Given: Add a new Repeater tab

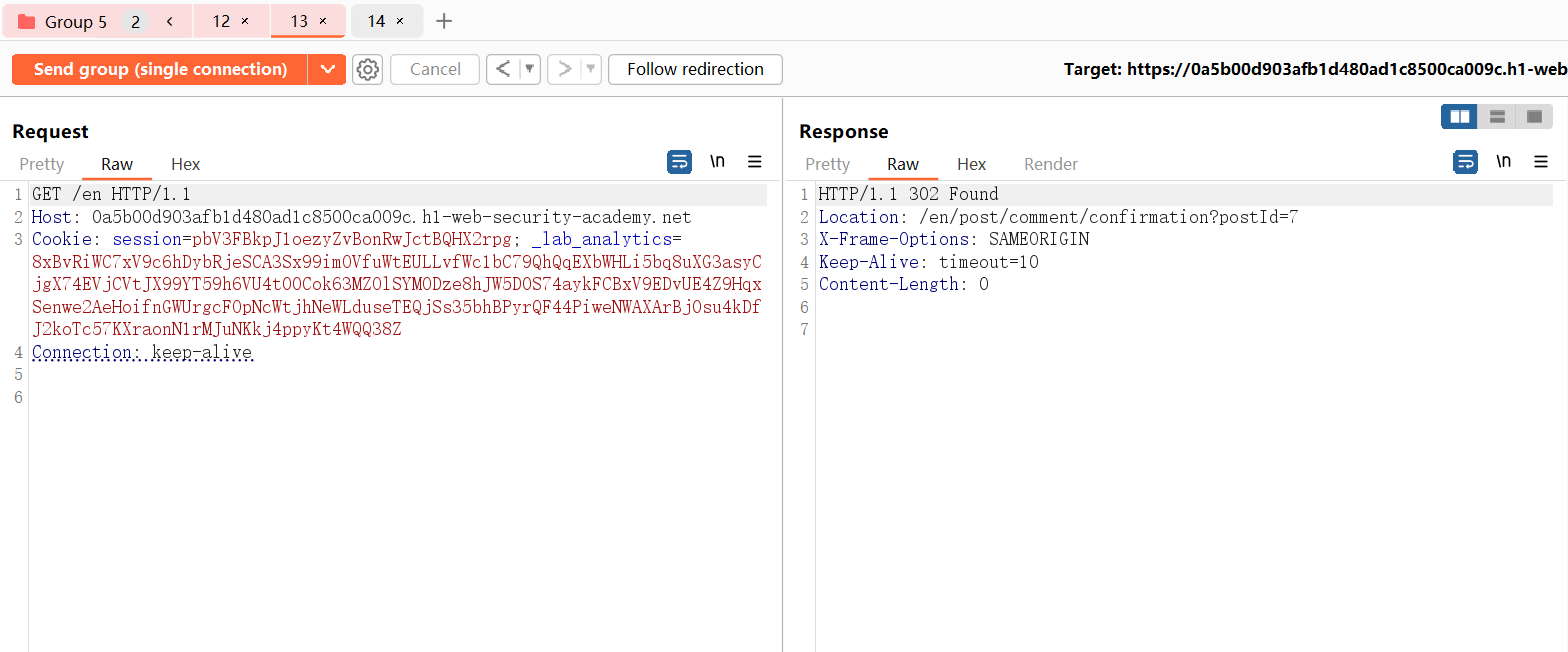Looking at the screenshot, I should [445, 21].
